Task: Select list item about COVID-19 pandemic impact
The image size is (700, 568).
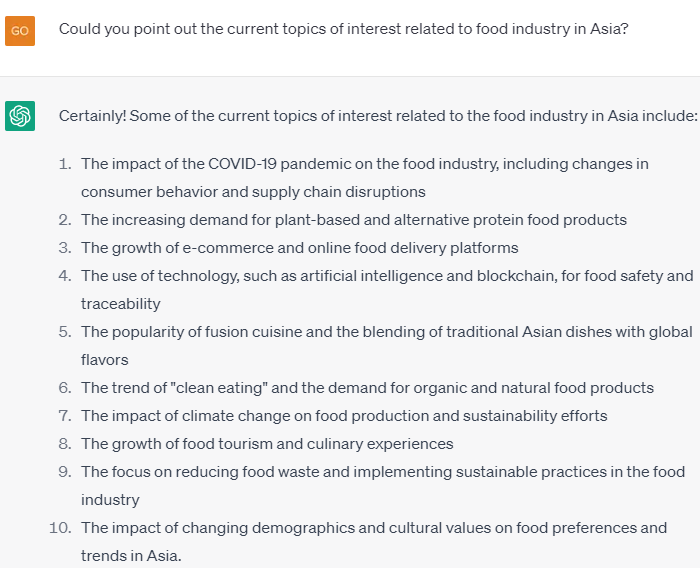Action: pos(365,178)
